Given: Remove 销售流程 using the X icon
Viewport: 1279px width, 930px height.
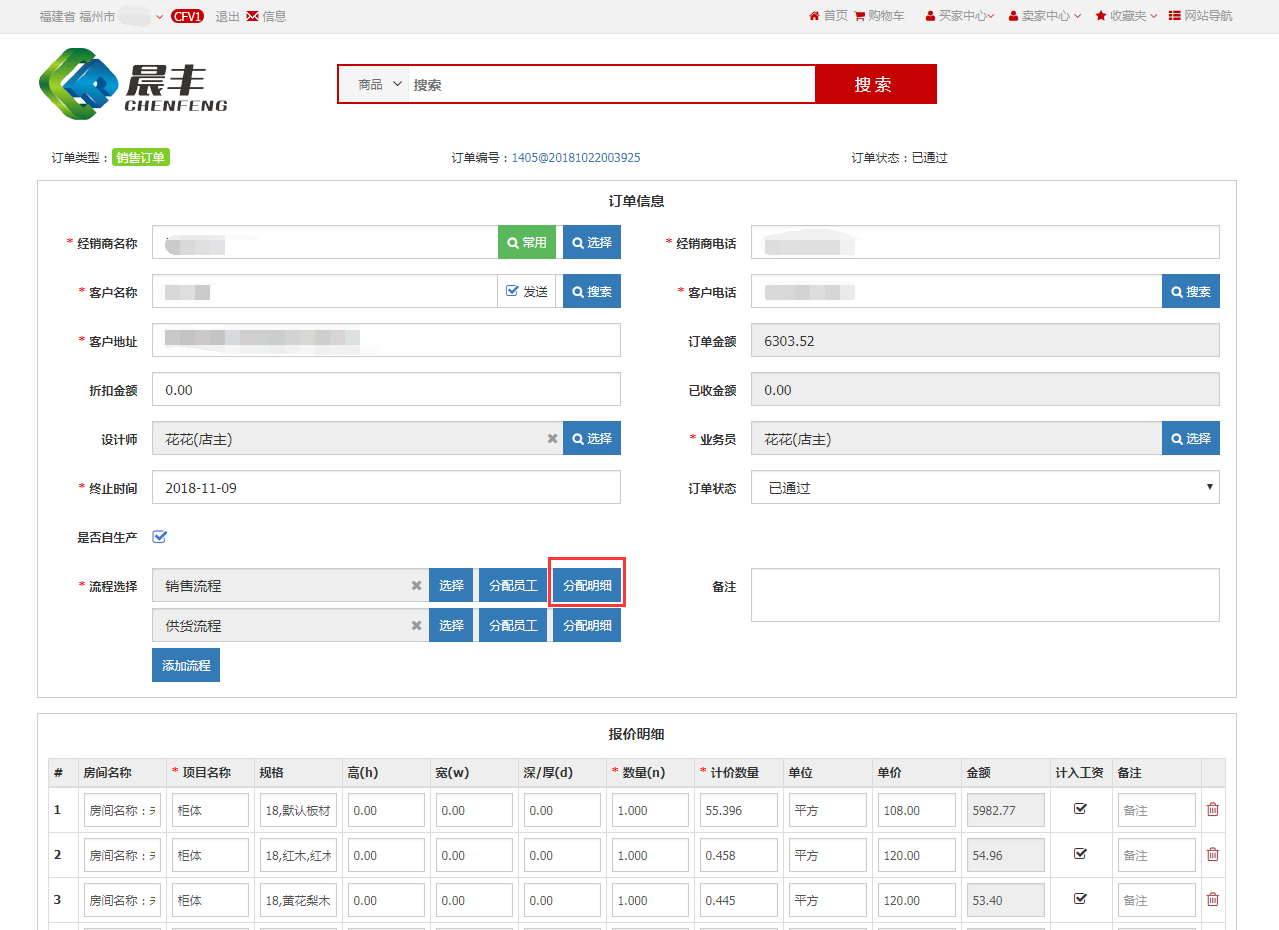Looking at the screenshot, I should tap(417, 586).
